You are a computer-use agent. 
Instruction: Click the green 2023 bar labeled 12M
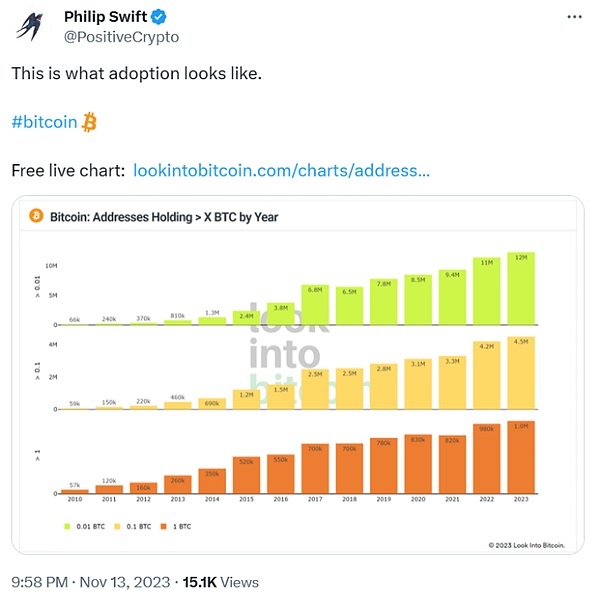520,290
